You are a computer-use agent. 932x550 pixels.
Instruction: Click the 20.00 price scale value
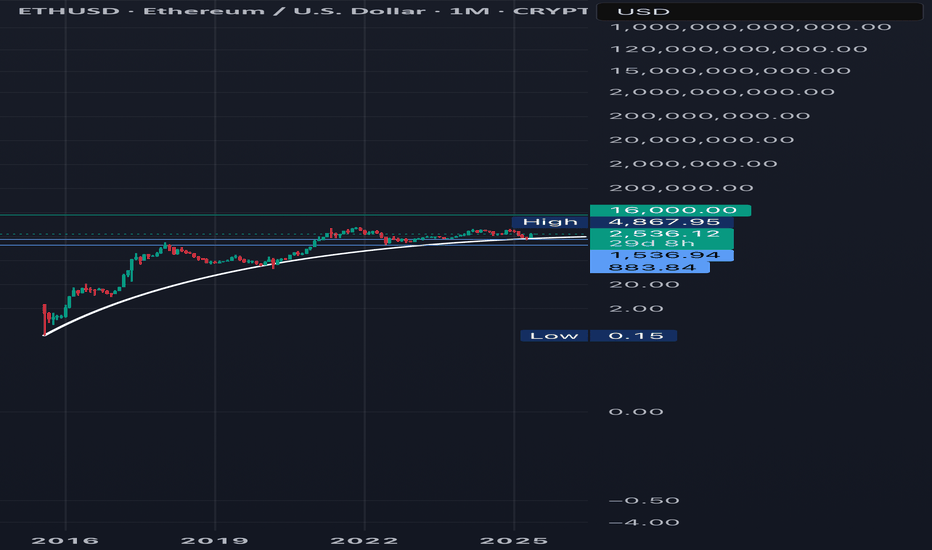[x=644, y=285]
